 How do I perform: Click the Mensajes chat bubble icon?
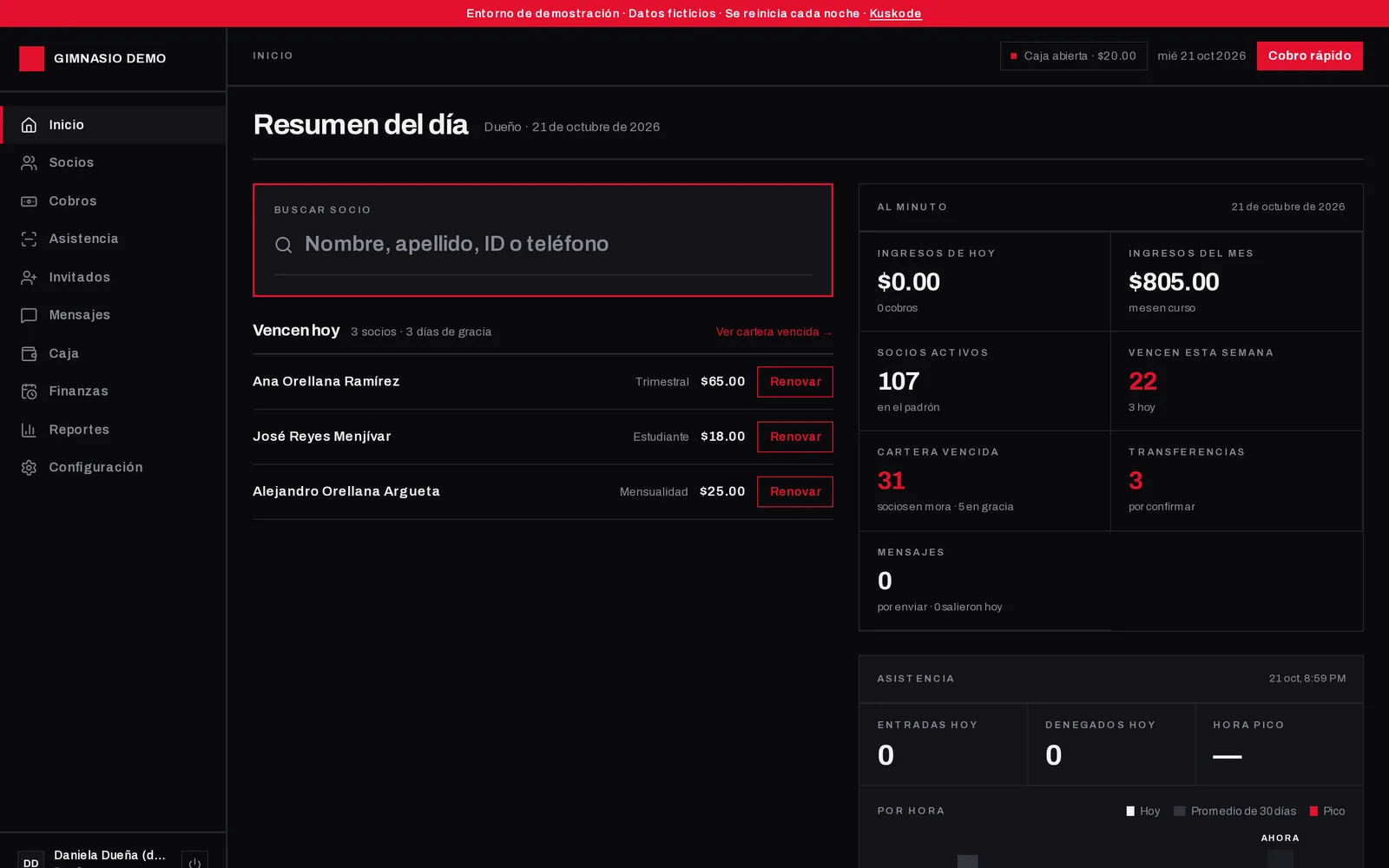[x=29, y=315]
